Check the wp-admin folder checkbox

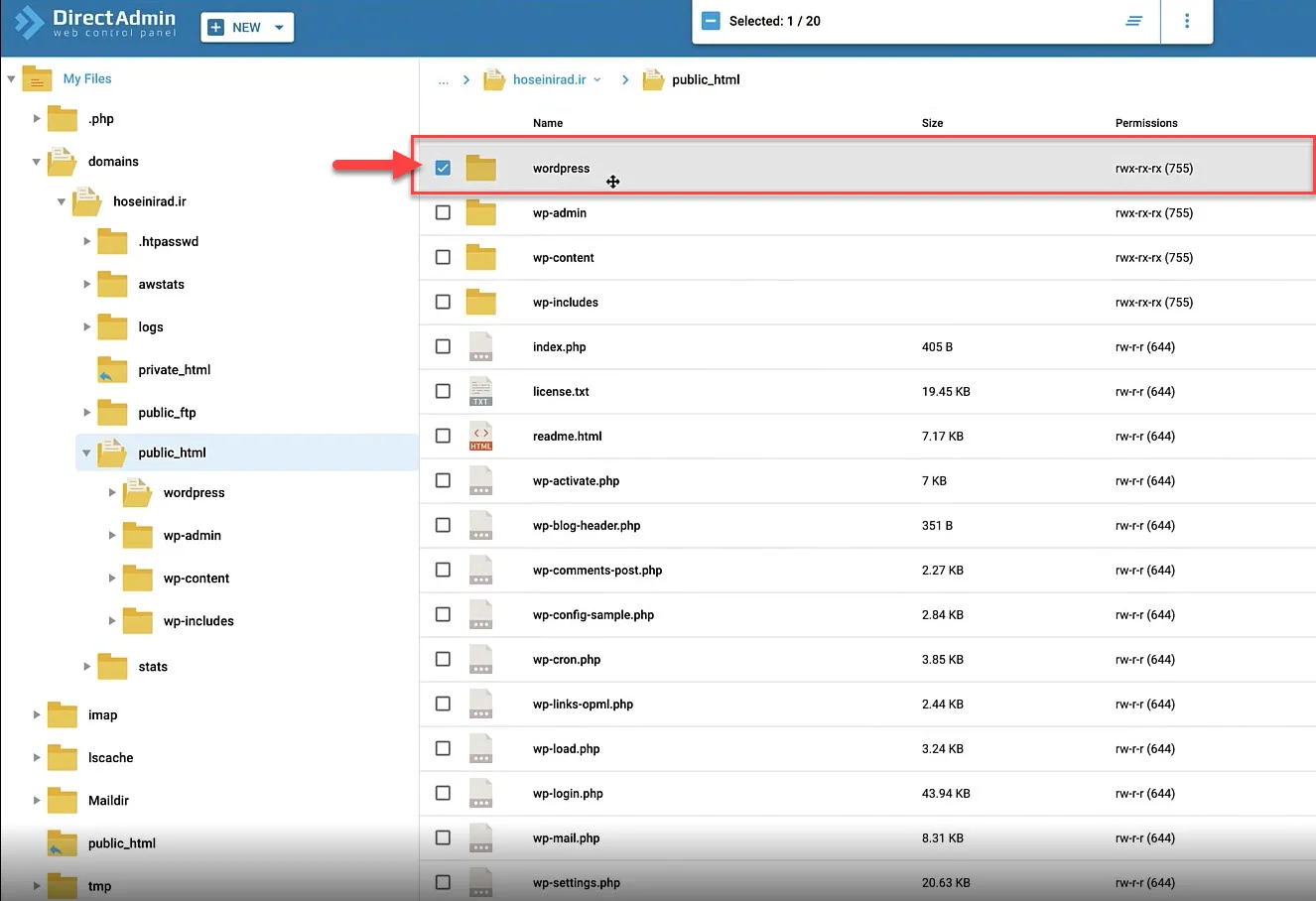coord(443,212)
